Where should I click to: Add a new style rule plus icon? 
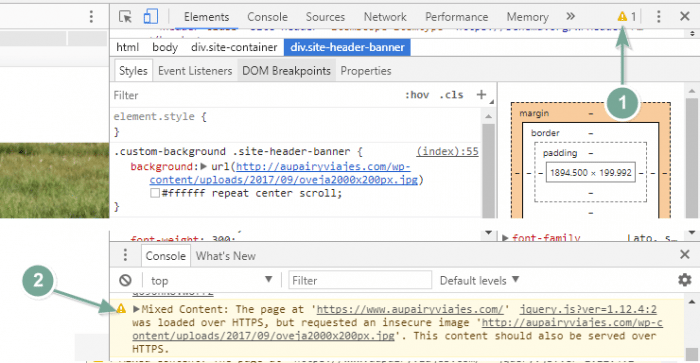click(481, 95)
